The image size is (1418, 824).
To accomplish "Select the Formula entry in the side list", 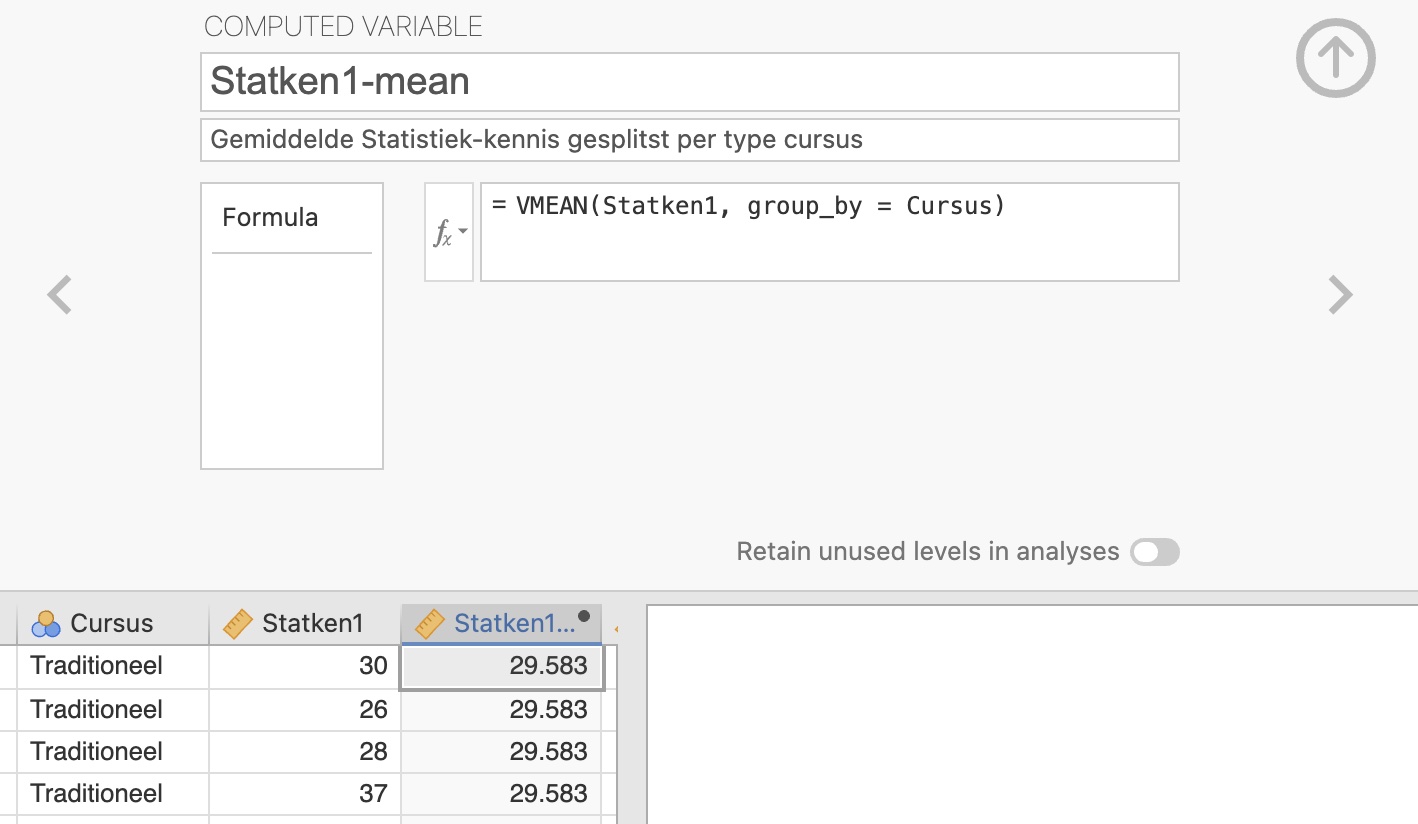I will [270, 218].
